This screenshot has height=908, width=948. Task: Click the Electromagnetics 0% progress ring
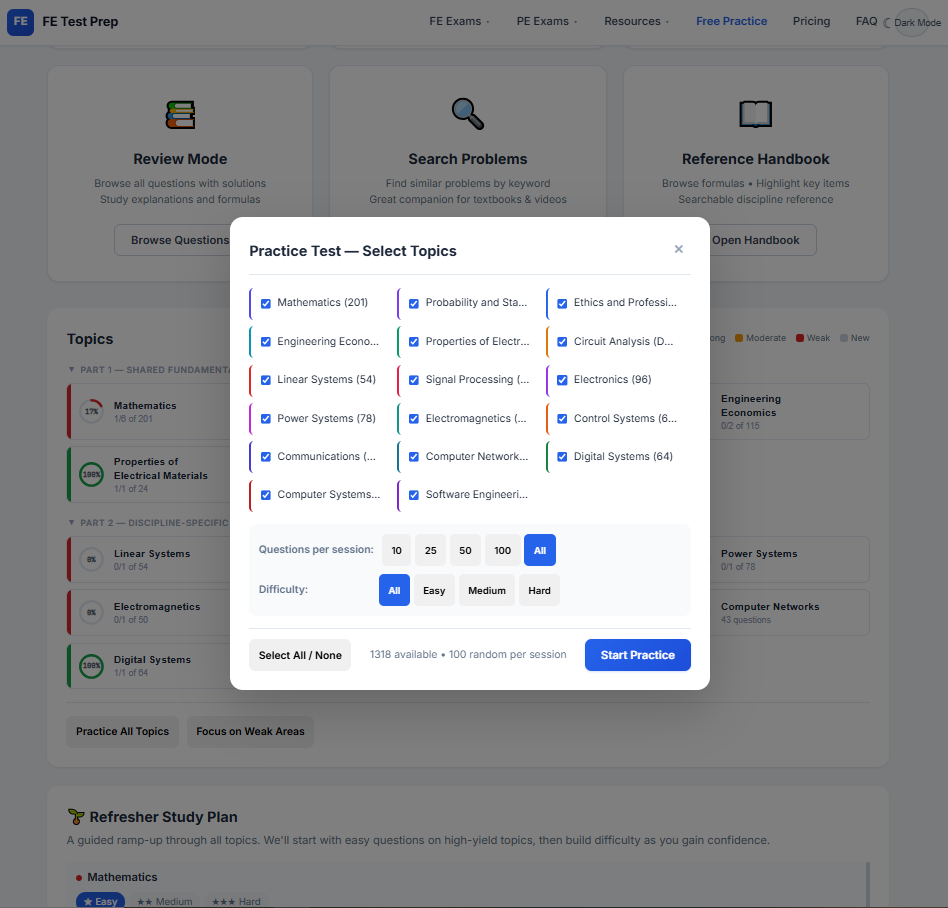91,612
